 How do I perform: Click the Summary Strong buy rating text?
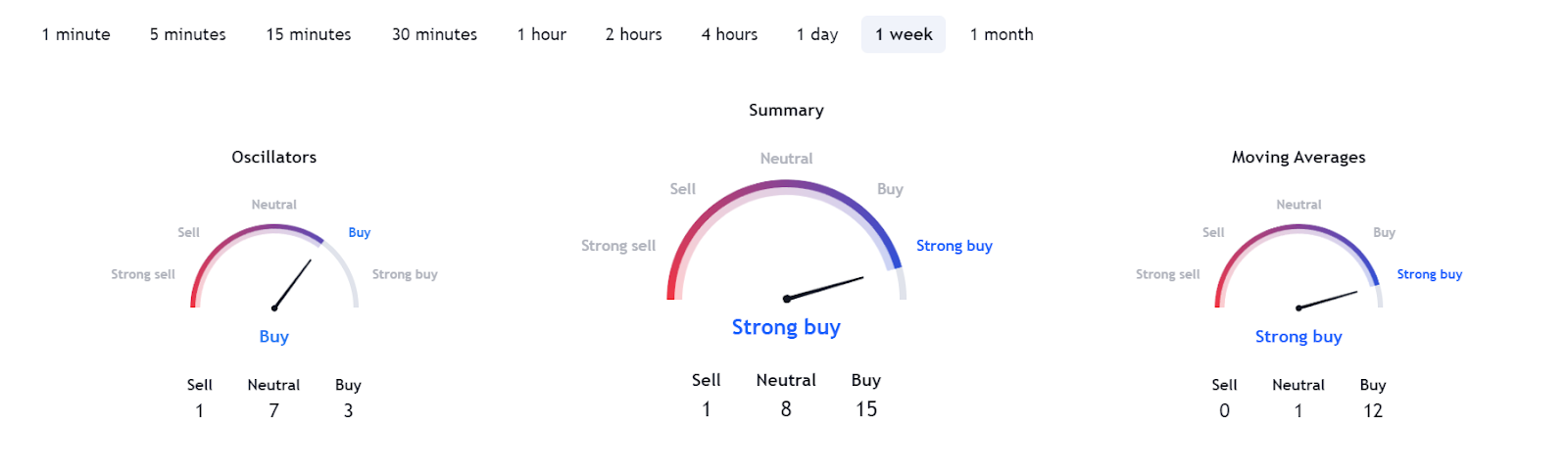[786, 327]
